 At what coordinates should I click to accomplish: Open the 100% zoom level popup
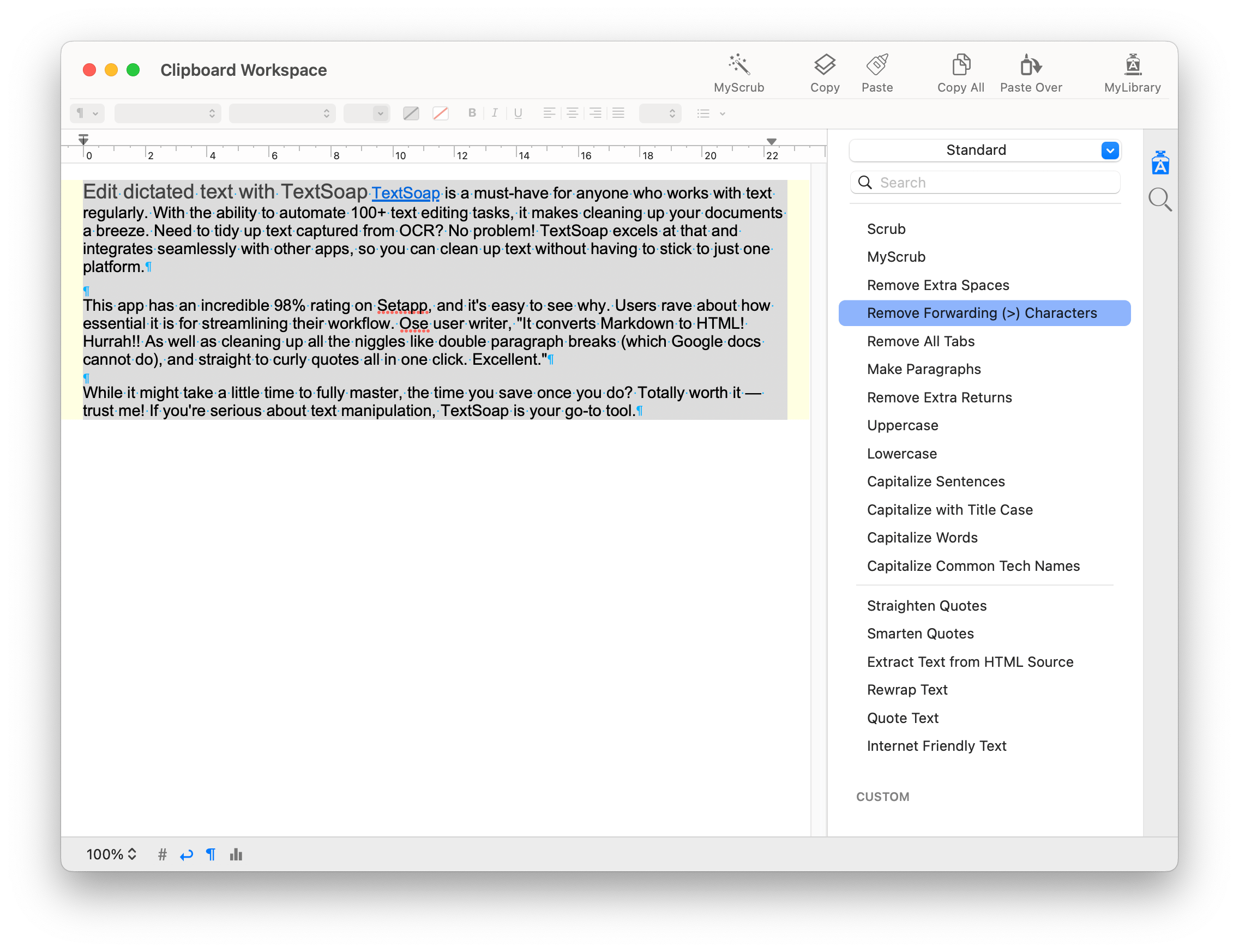tap(111, 854)
